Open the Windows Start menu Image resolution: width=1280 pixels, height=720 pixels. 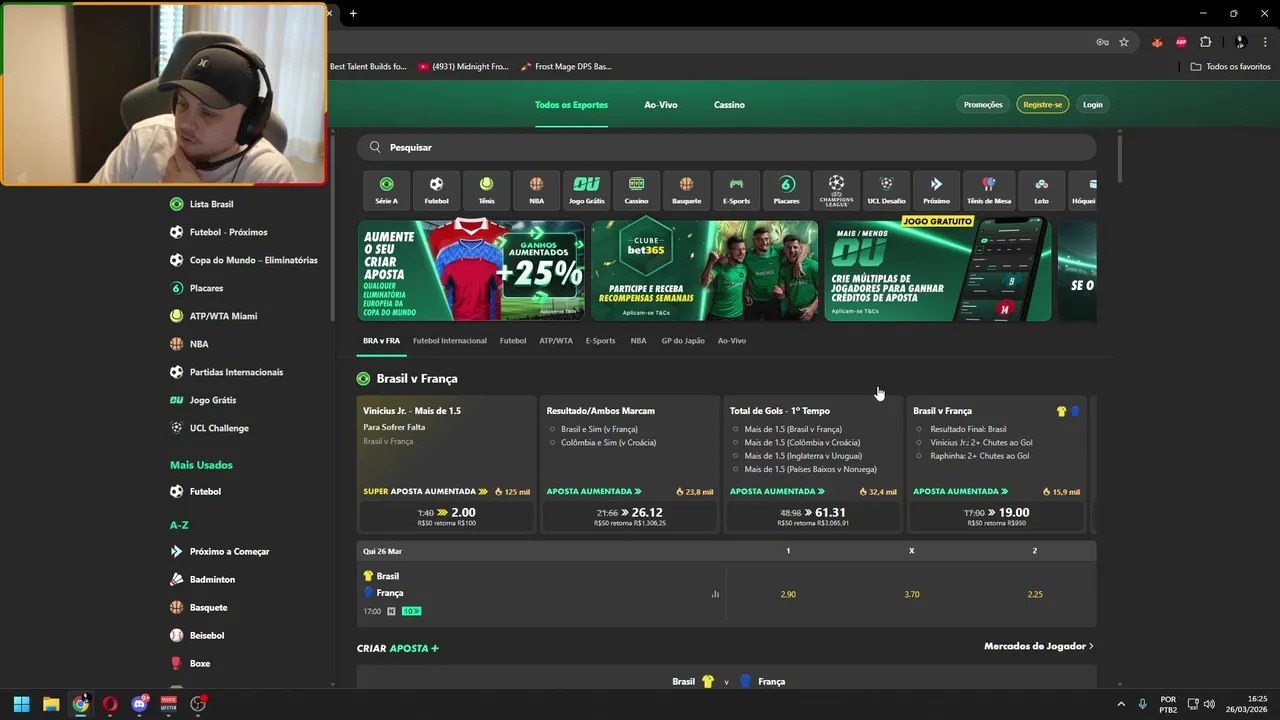[21, 704]
